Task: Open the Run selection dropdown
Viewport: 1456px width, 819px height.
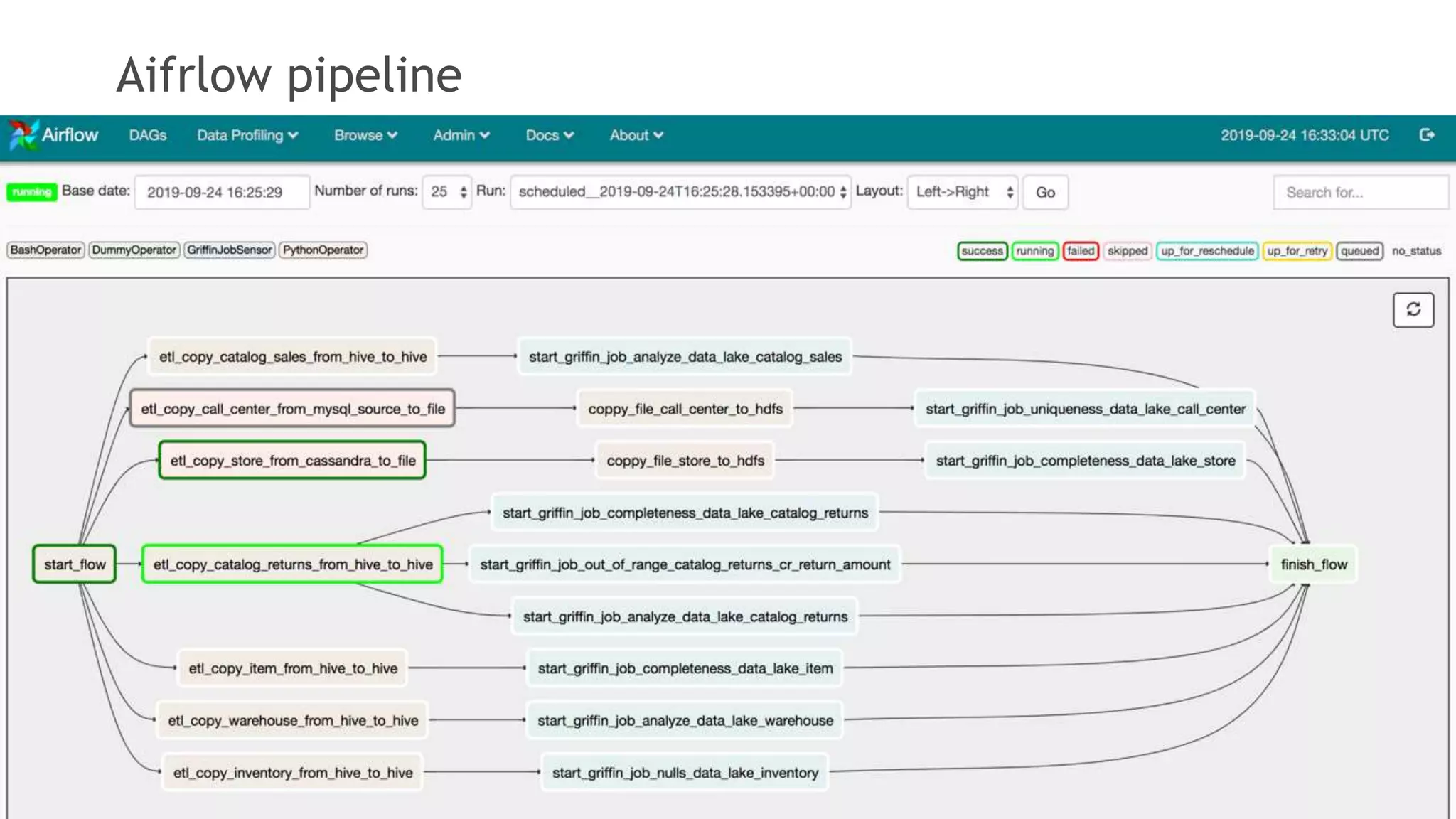Action: pyautogui.click(x=680, y=192)
